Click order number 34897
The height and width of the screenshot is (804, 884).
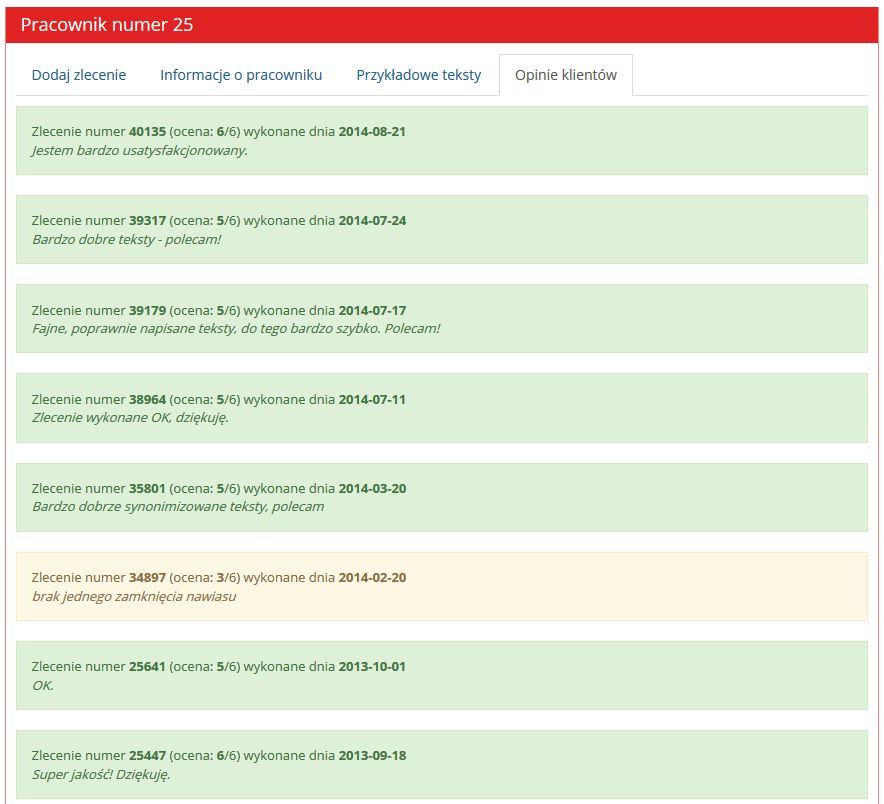[x=147, y=577]
